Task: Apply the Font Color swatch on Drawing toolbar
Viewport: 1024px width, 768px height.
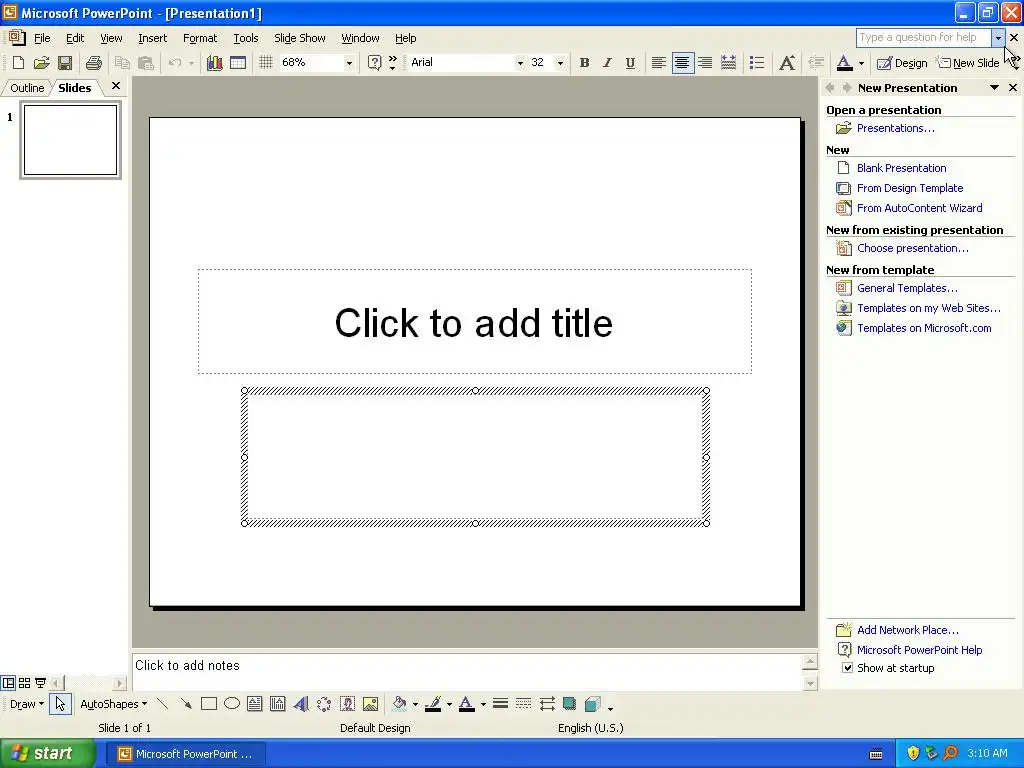Action: tap(466, 703)
